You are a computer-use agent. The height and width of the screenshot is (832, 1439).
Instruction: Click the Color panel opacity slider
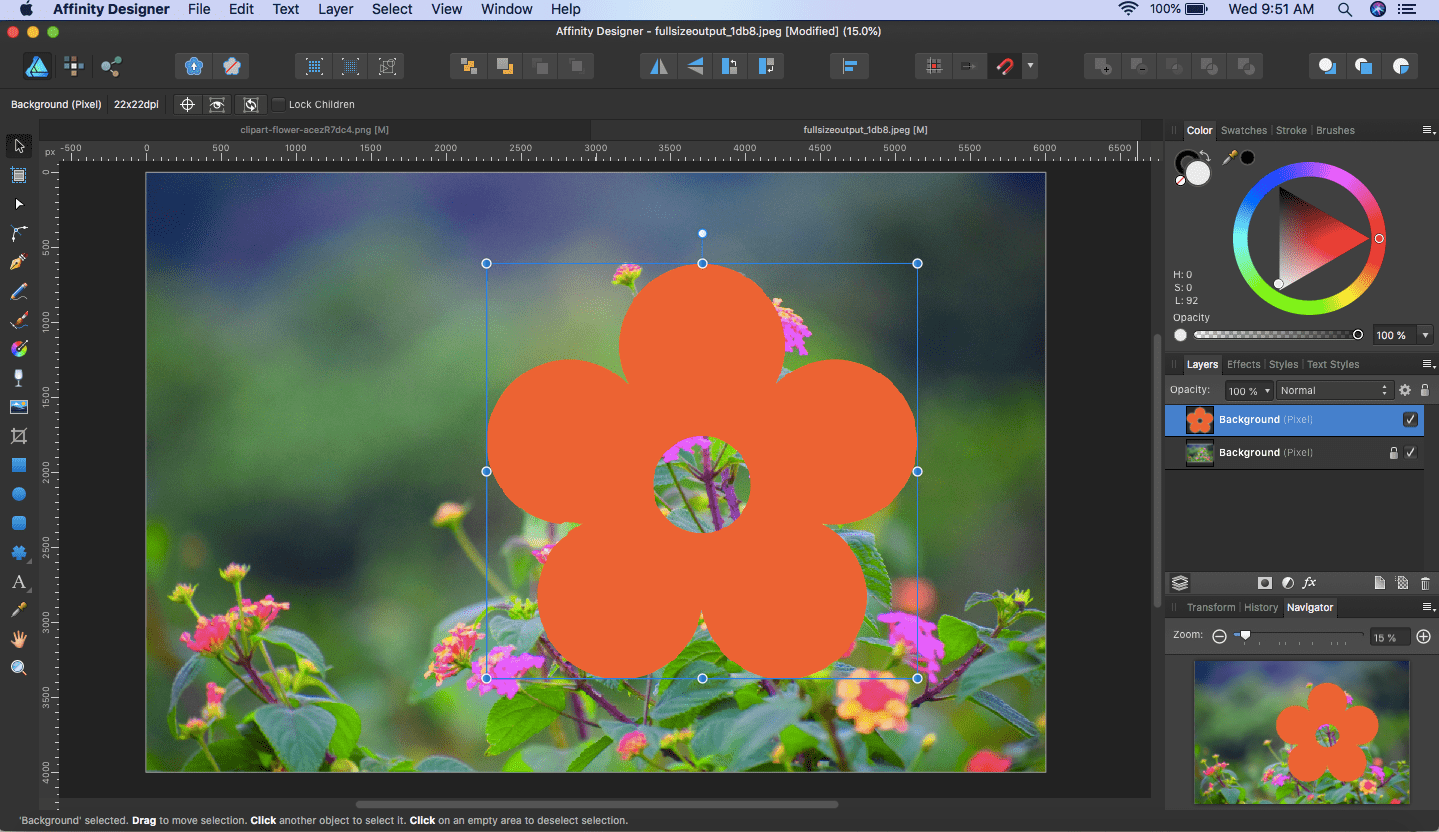click(1275, 335)
